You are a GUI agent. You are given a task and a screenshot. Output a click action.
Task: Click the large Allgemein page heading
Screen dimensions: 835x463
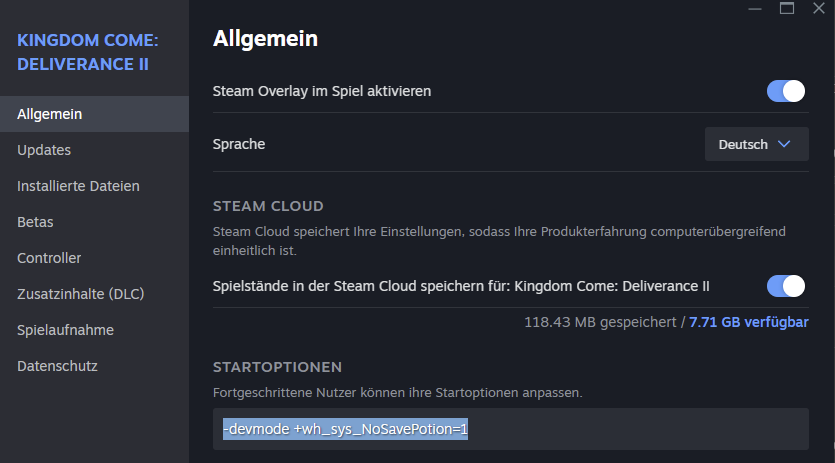click(265, 39)
